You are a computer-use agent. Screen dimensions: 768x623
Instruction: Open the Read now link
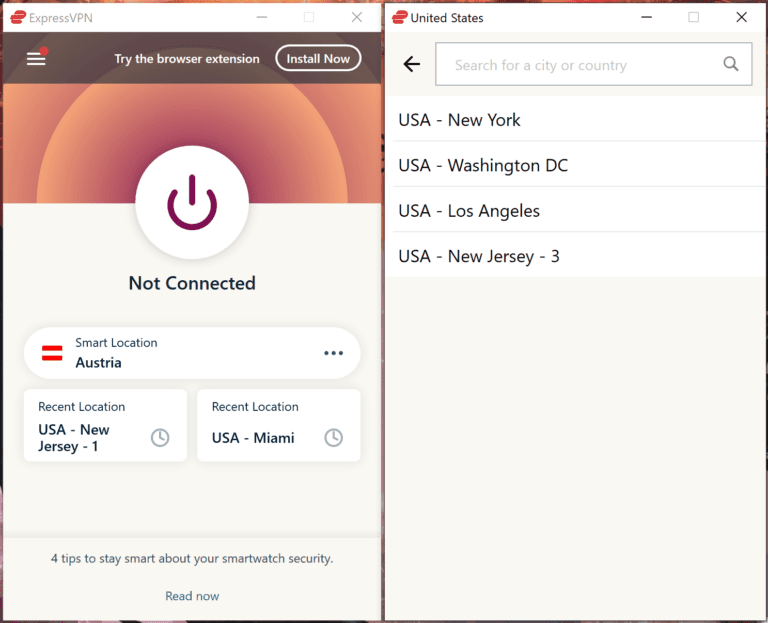click(x=192, y=596)
